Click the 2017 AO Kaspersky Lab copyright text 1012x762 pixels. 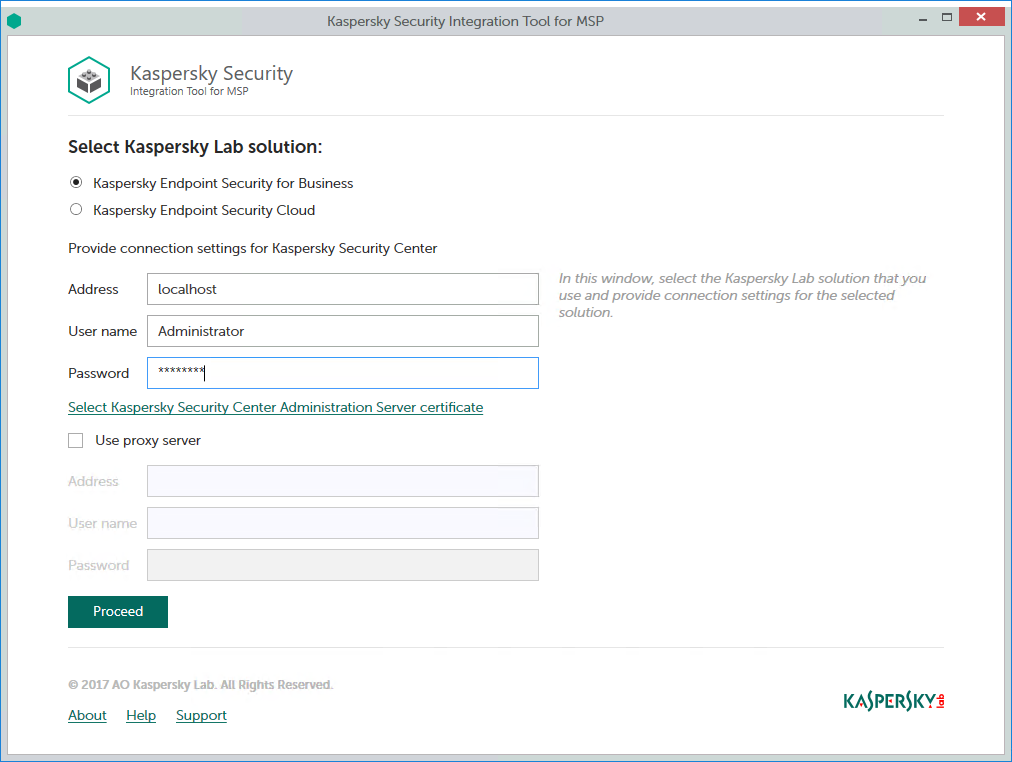coord(201,685)
